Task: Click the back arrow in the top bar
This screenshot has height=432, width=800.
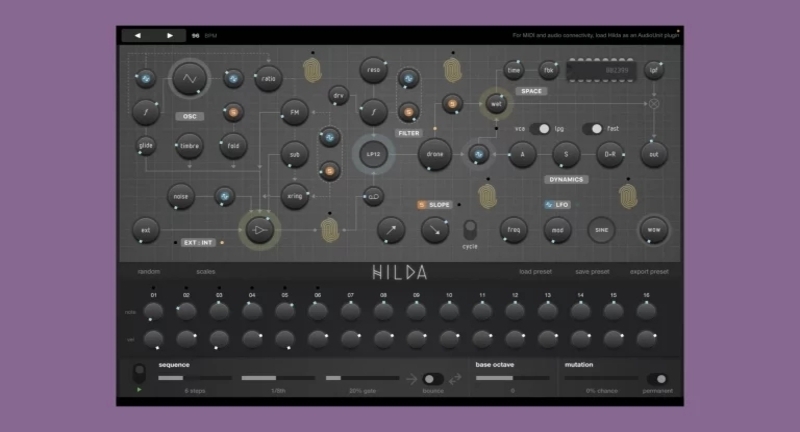Action: click(137, 36)
